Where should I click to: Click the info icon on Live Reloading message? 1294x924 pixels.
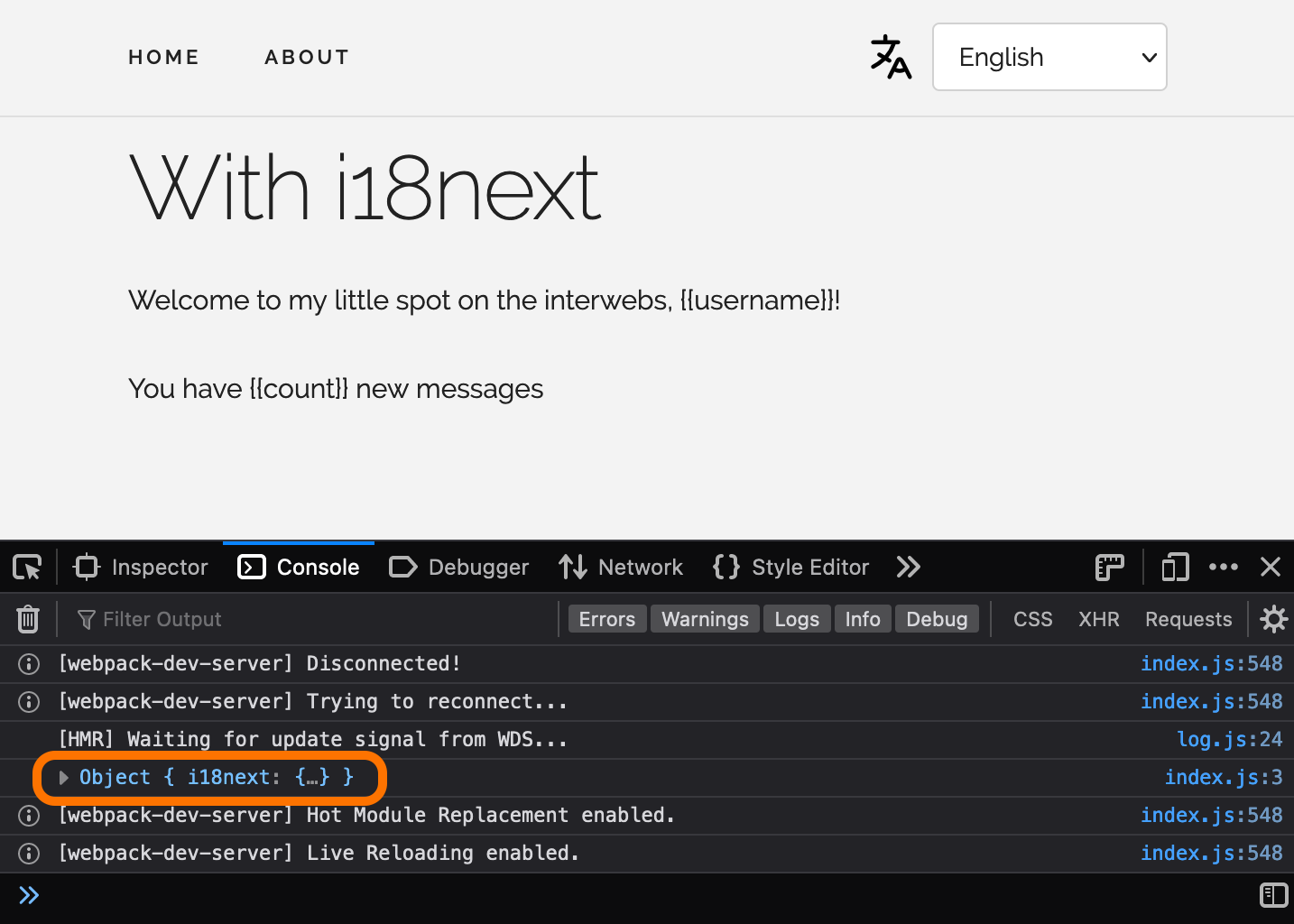[x=28, y=853]
